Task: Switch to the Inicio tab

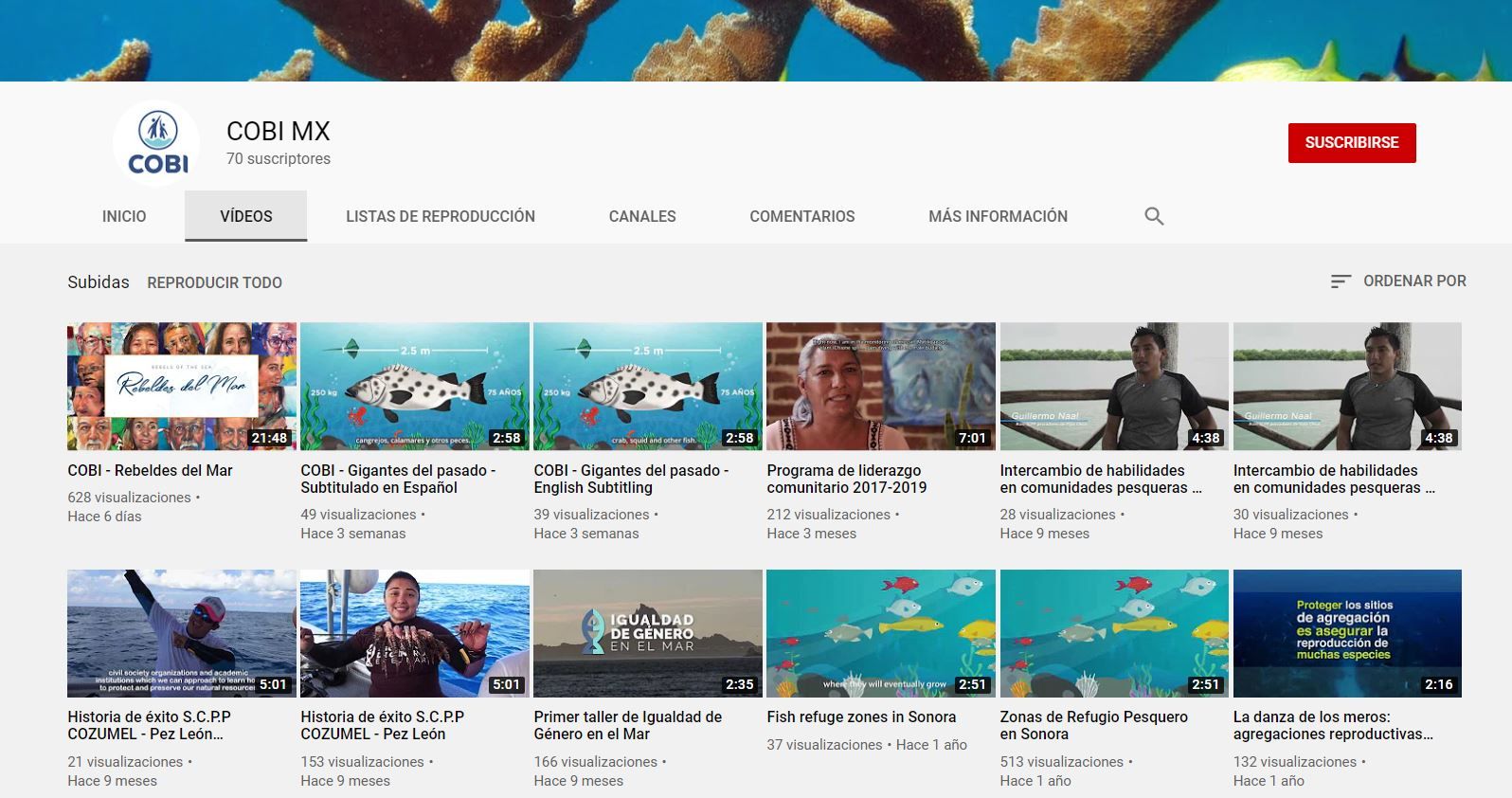Action: pyautogui.click(x=124, y=216)
